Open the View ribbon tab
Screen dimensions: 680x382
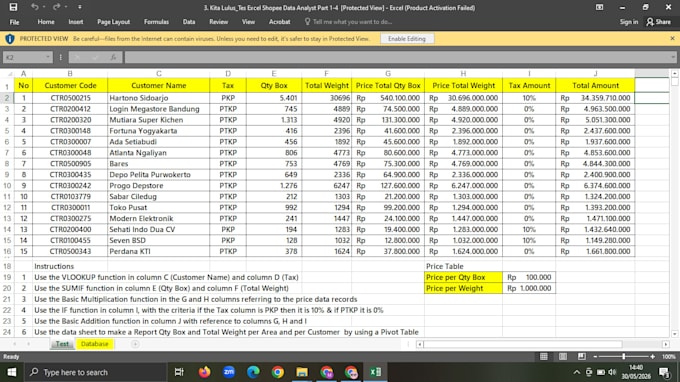point(248,22)
